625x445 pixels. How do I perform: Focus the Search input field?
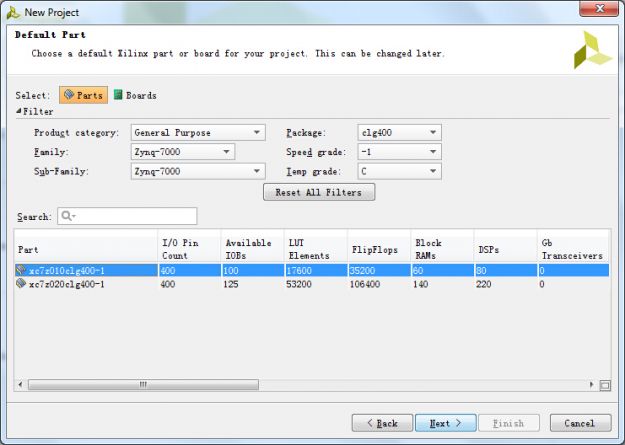coord(127,216)
